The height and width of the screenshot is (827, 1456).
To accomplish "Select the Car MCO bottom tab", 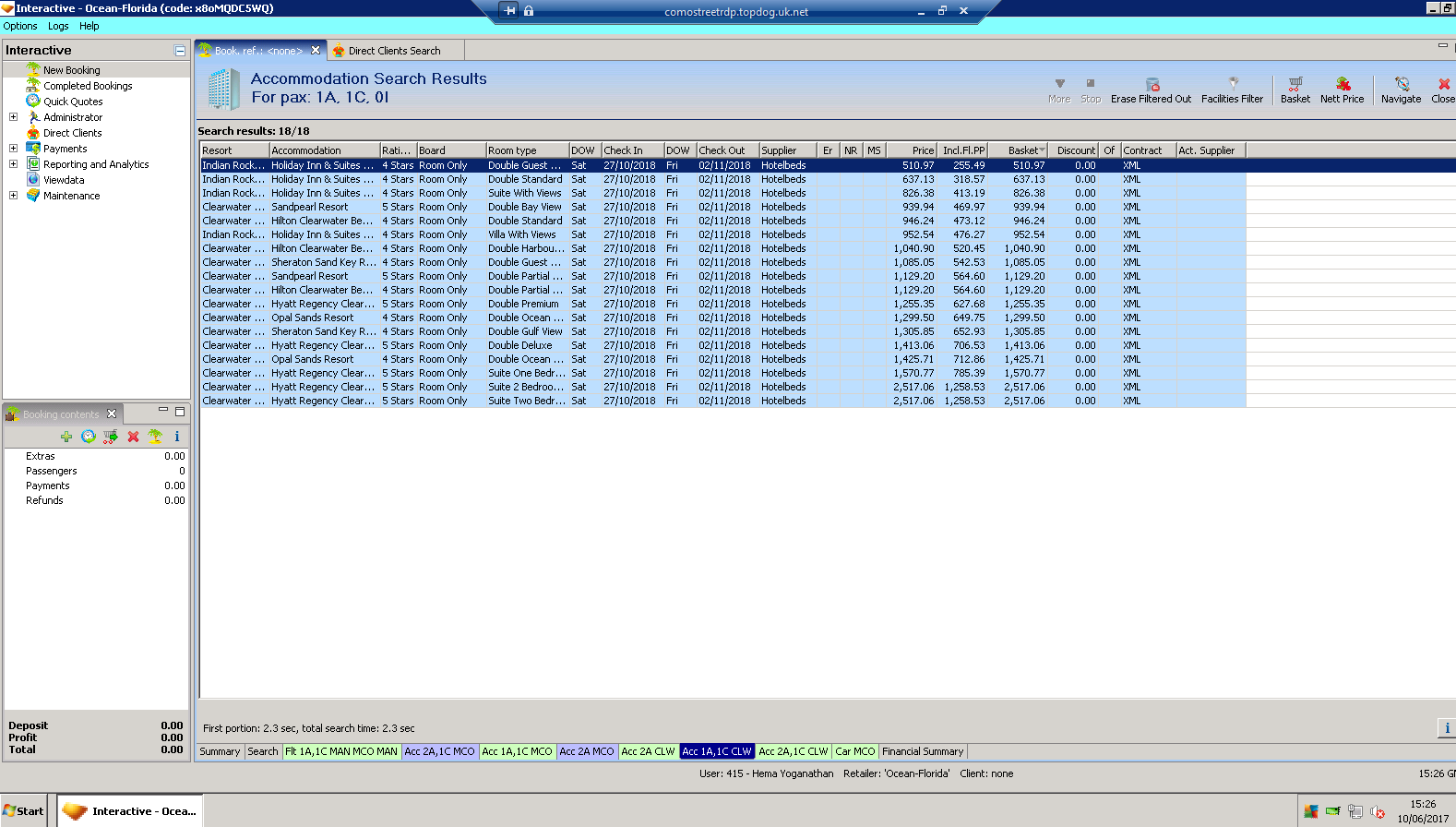I will 854,751.
